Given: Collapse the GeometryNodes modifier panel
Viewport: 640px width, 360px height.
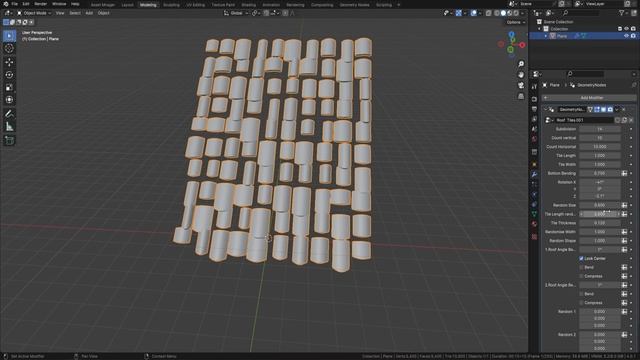Looking at the screenshot, I should click(x=545, y=109).
